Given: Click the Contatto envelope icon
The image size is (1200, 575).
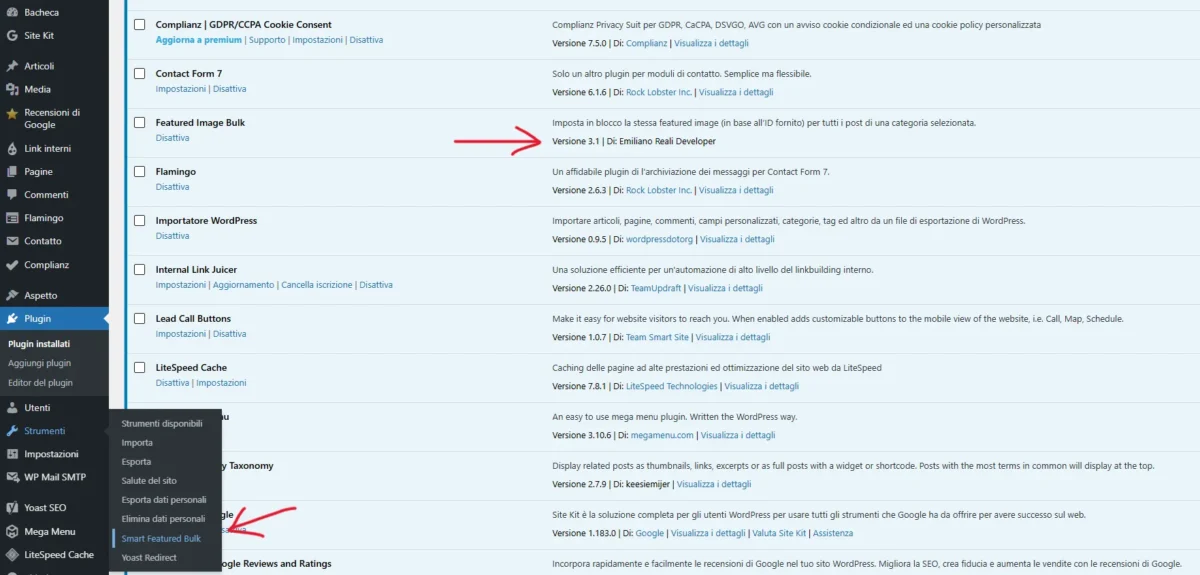Looking at the screenshot, I should coord(12,241).
